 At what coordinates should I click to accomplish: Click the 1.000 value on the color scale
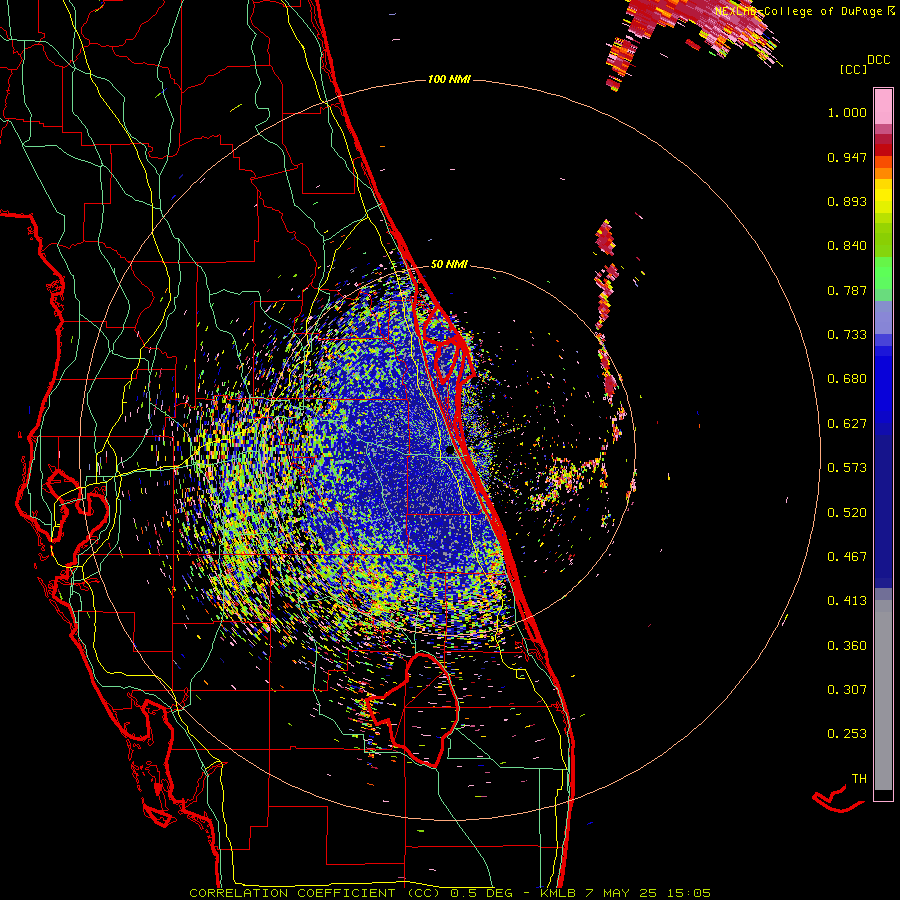tap(847, 112)
